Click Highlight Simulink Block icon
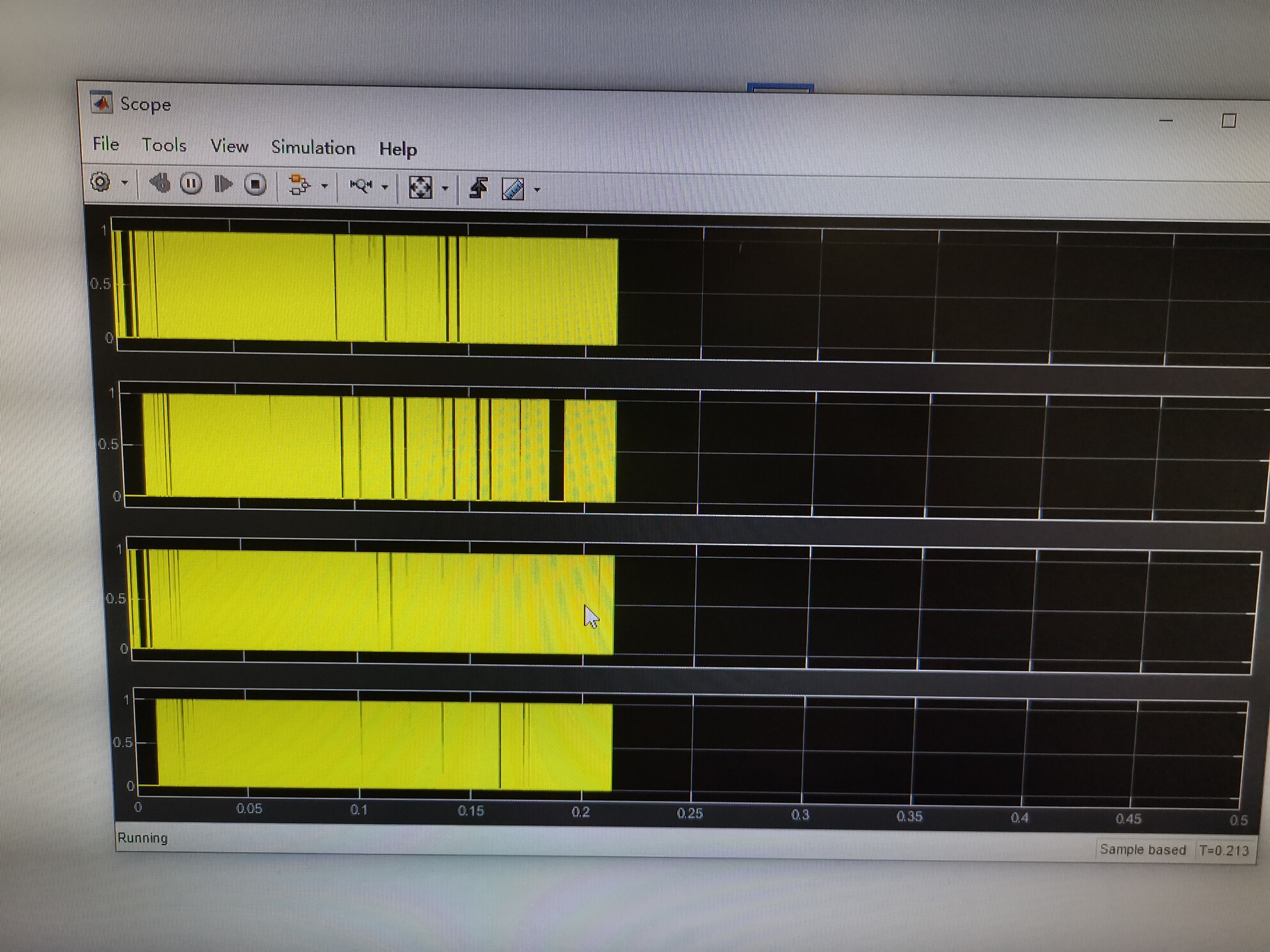The image size is (1270, 952). pyautogui.click(x=298, y=186)
